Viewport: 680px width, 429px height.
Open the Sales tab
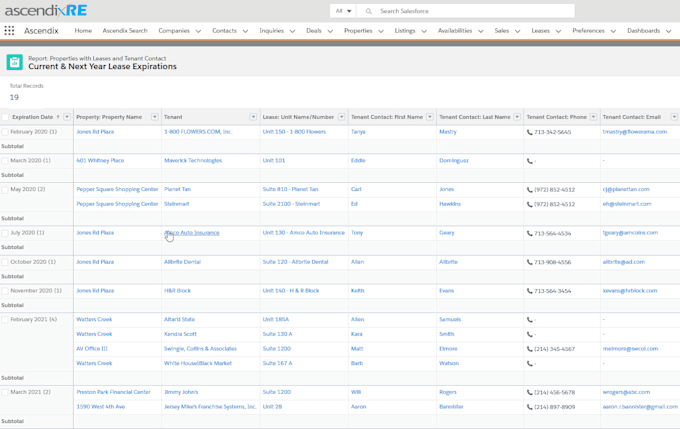coord(502,31)
